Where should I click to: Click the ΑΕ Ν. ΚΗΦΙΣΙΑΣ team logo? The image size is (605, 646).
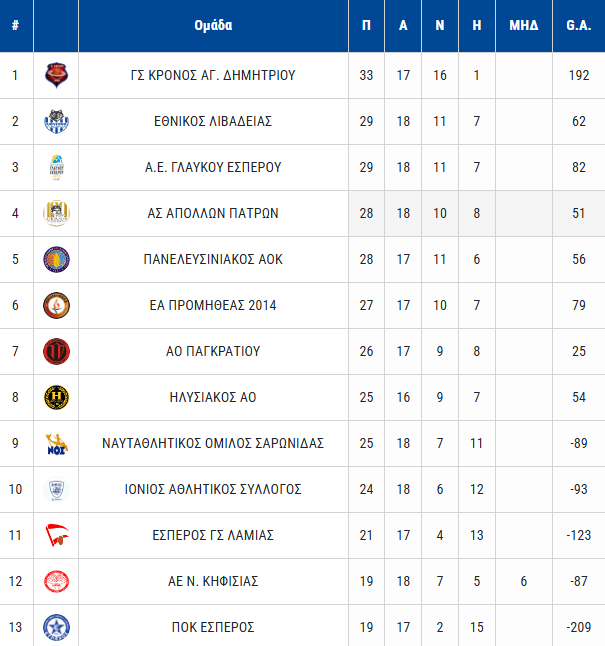coord(56,581)
